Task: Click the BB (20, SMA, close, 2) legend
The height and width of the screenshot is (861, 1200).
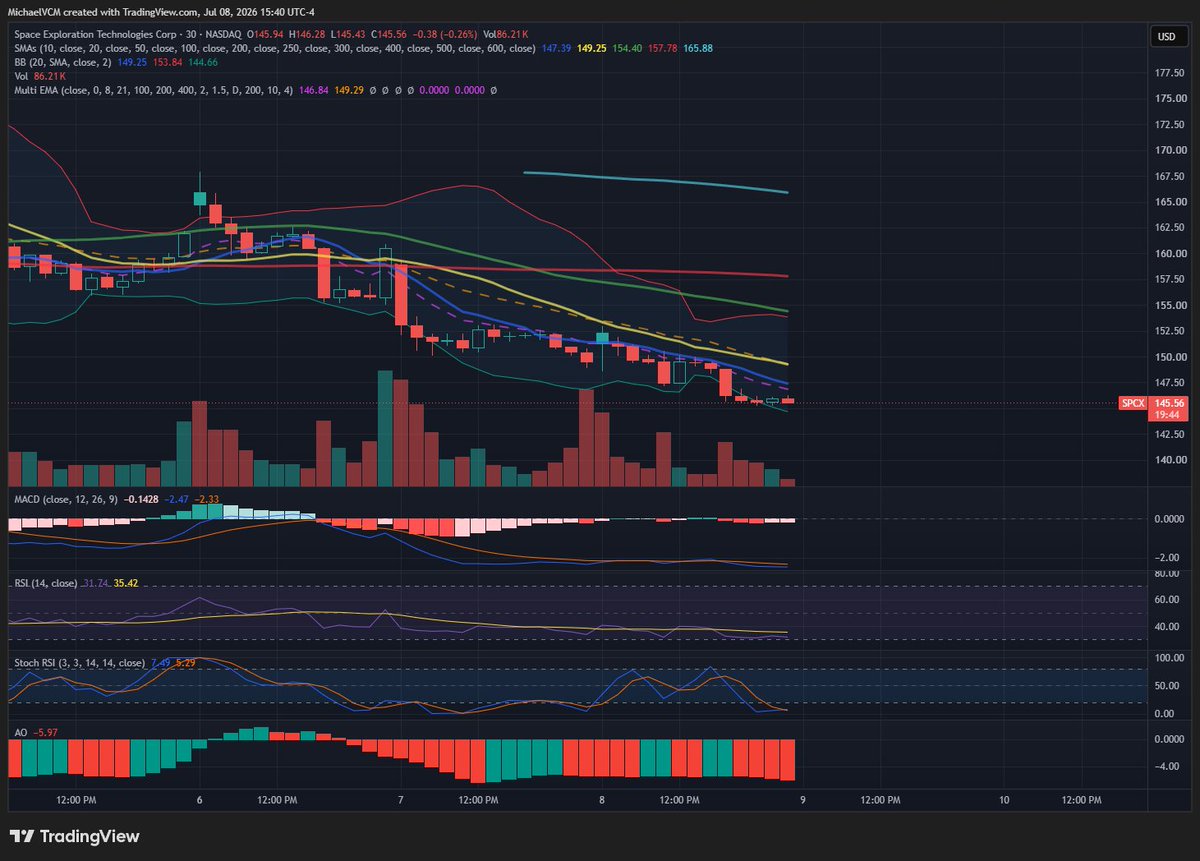Action: click(63, 62)
